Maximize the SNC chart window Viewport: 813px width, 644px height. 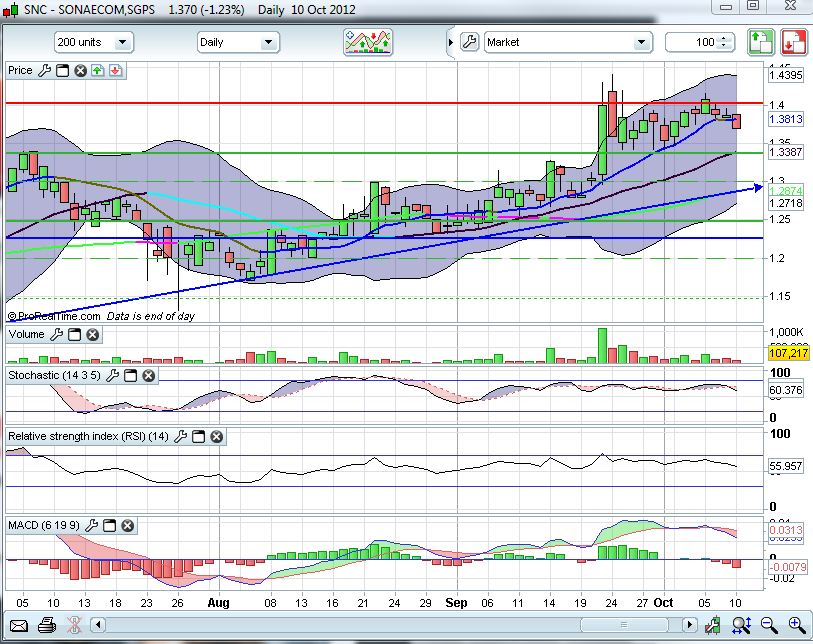click(753, 6)
